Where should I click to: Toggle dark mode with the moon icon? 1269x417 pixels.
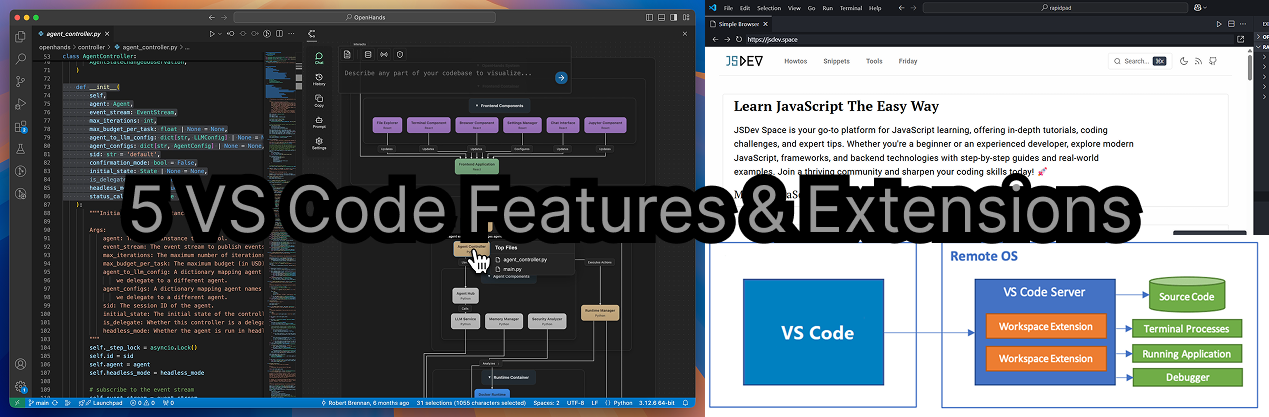coord(1184,61)
